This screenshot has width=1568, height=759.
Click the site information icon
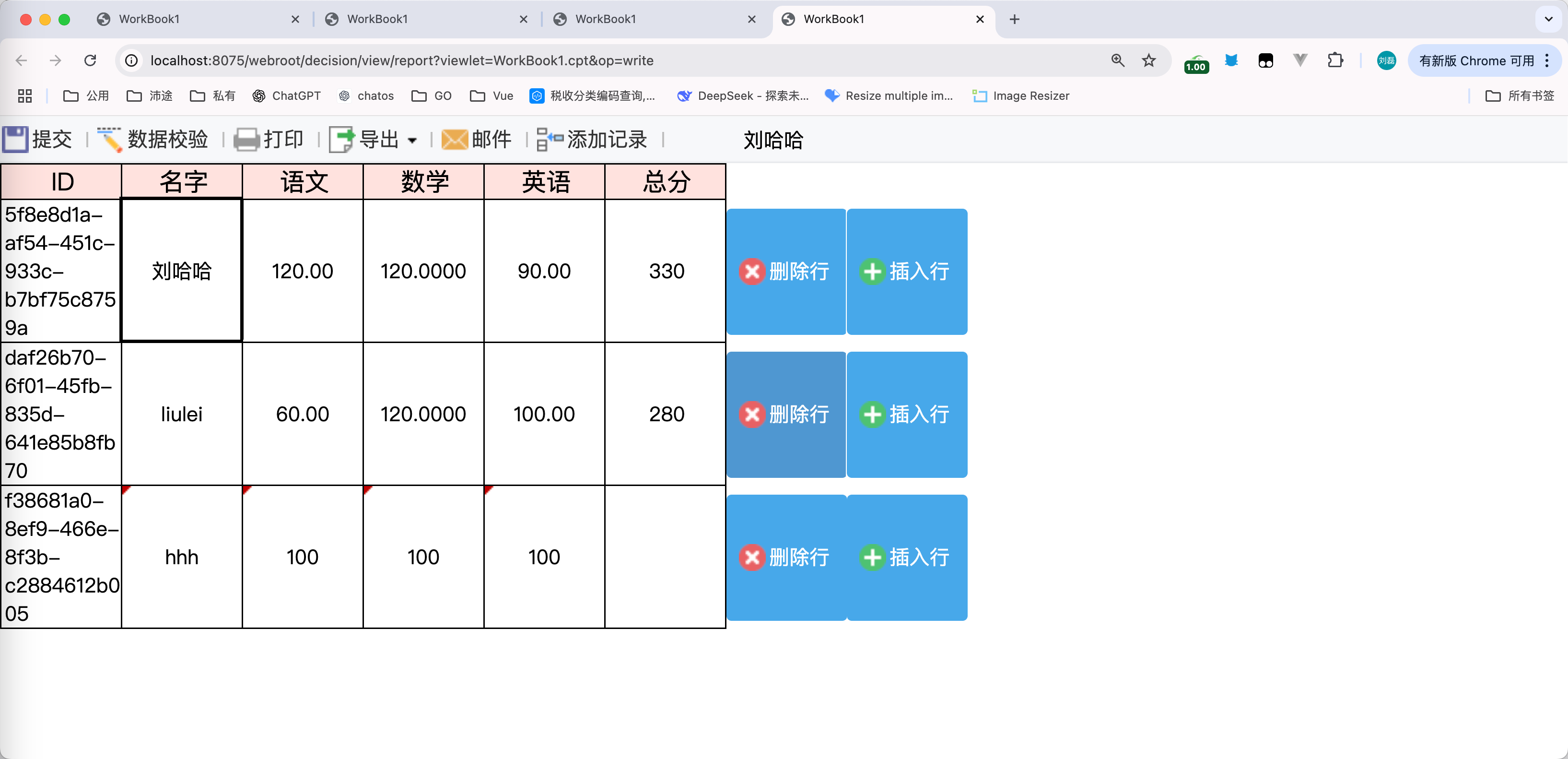(x=131, y=60)
